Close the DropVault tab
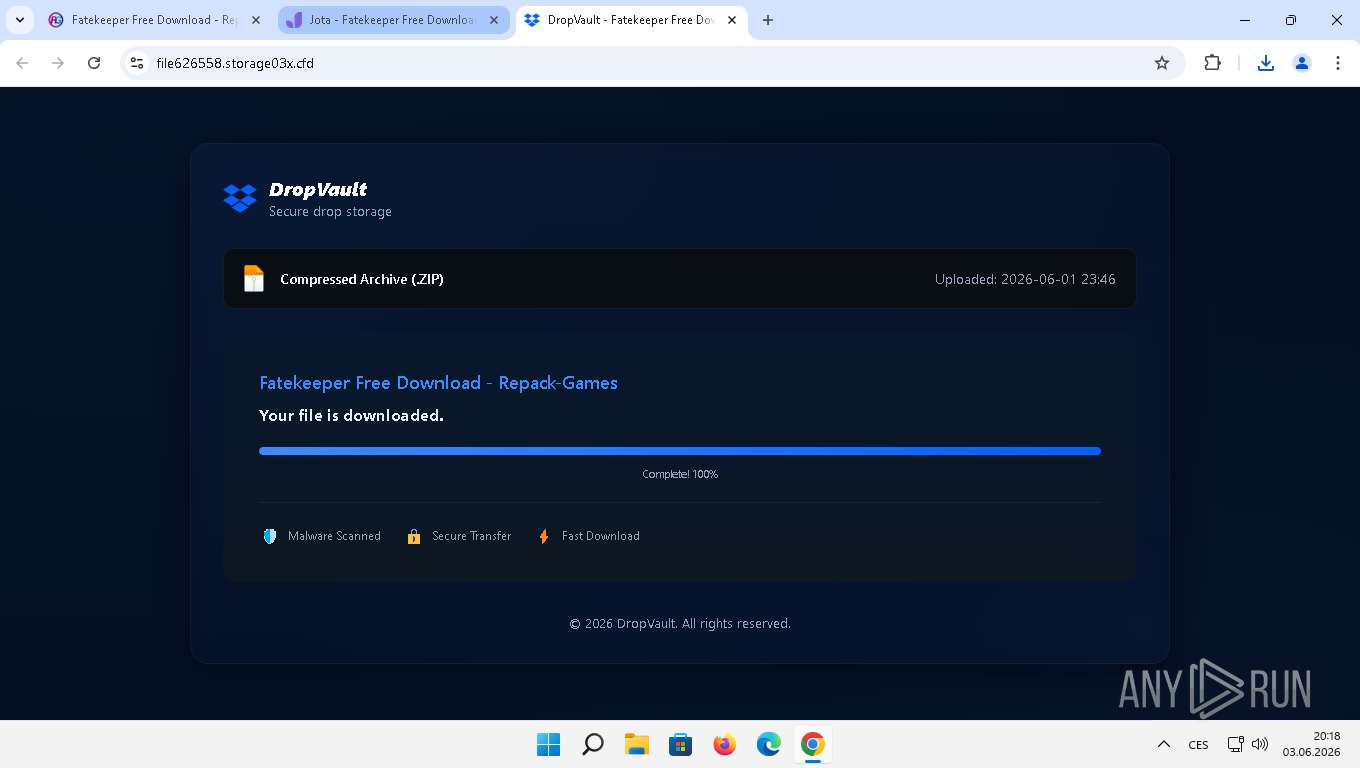The image size is (1360, 768). tap(732, 20)
